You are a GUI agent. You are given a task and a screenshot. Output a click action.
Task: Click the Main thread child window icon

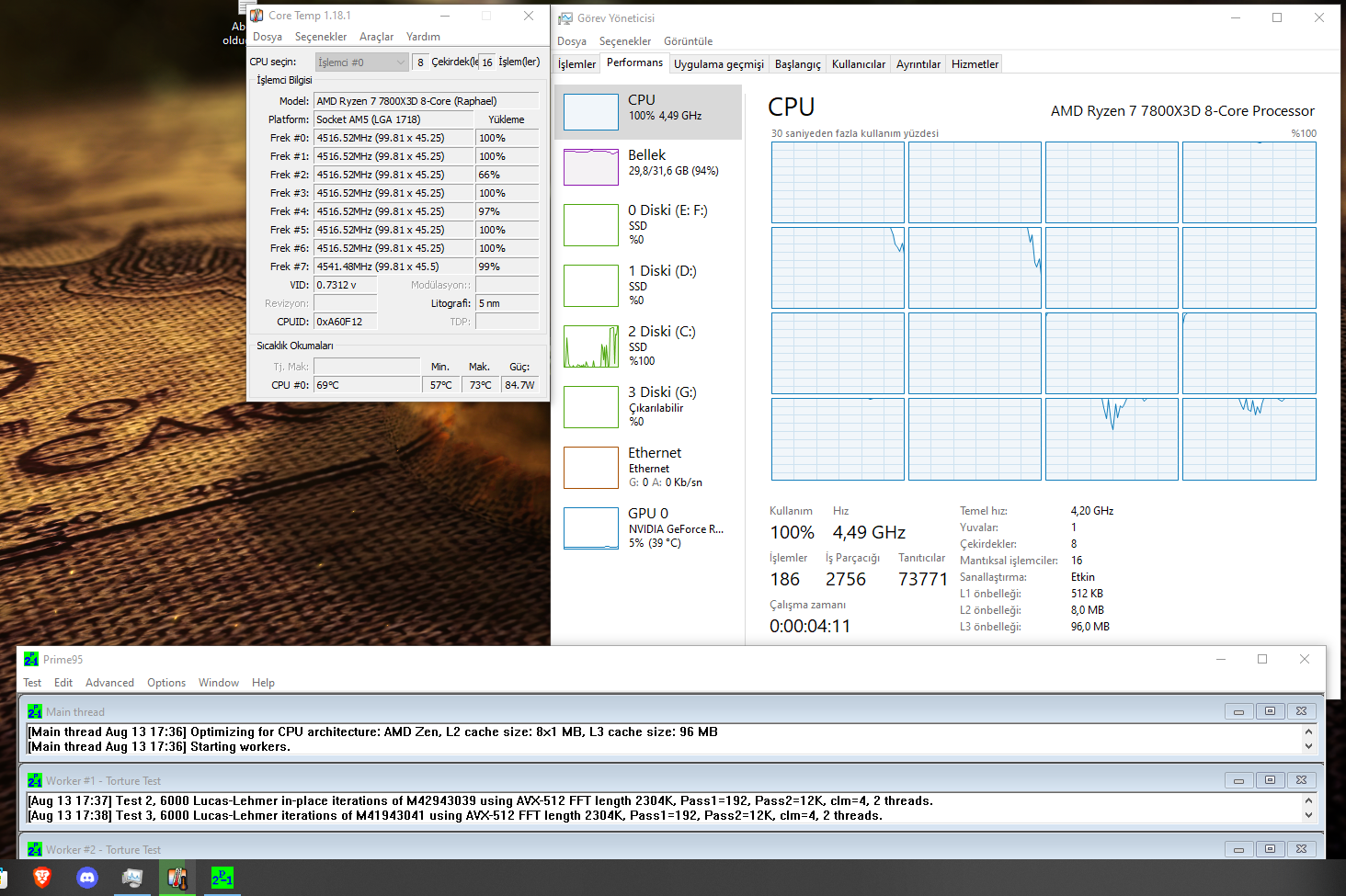(35, 711)
